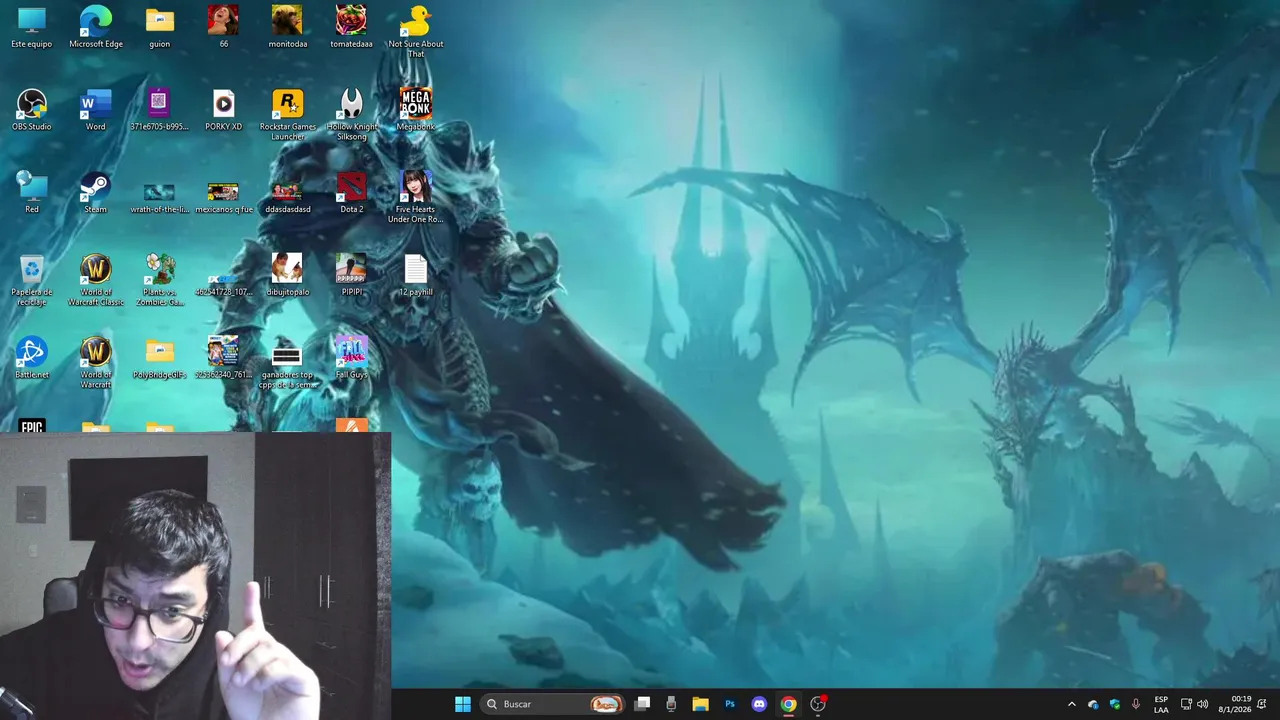Viewport: 1280px width, 720px height.
Task: Open the volume speaker tray icon
Action: click(x=1203, y=704)
